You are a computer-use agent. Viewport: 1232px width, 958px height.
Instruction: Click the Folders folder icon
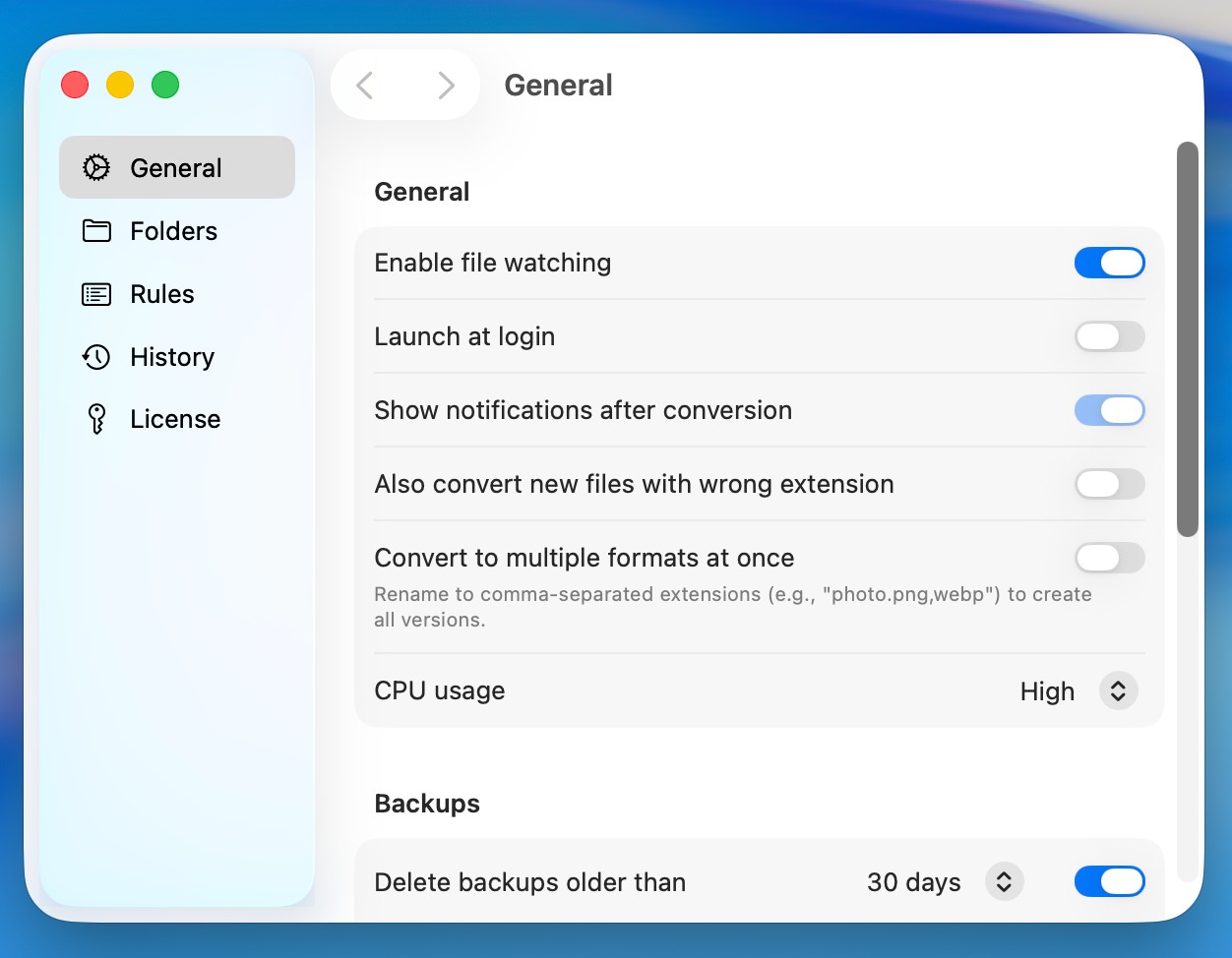coord(96,231)
